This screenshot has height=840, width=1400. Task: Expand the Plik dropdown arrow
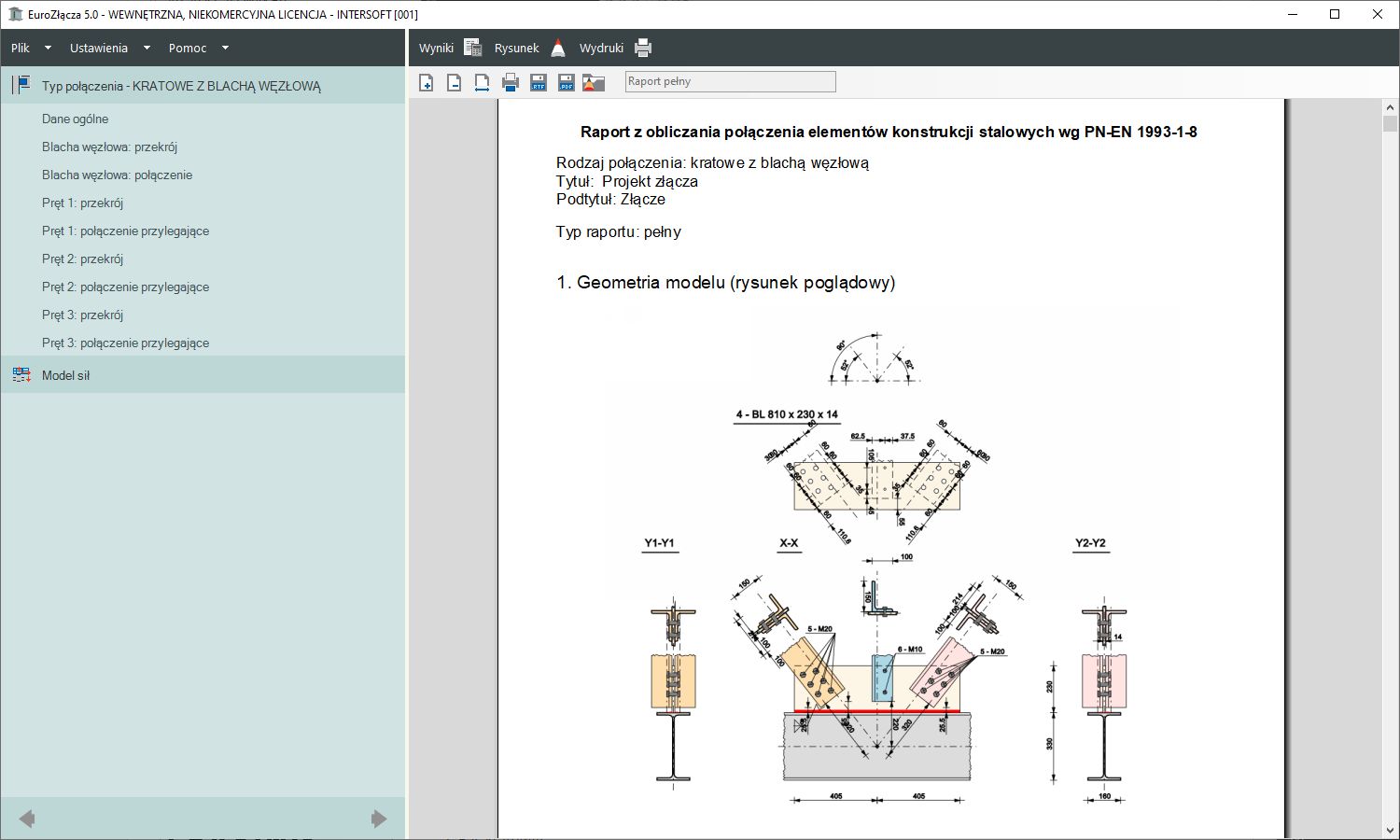point(48,48)
